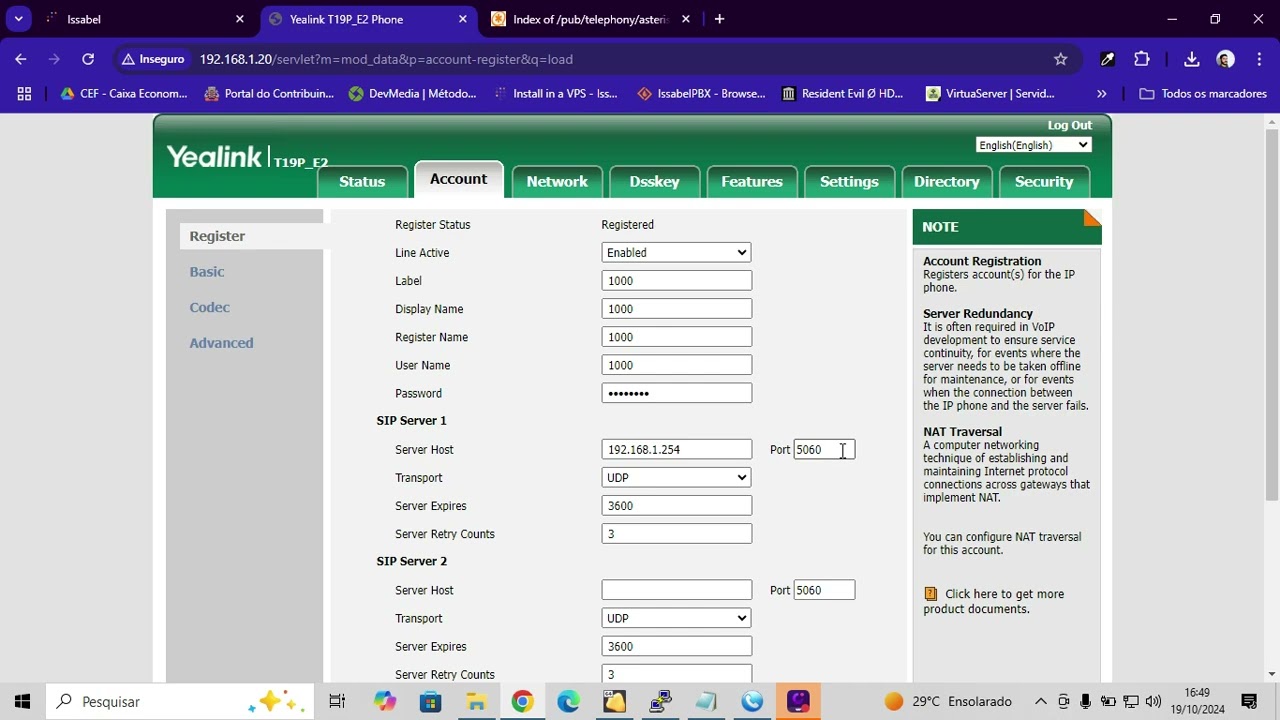1280x720 pixels.
Task: Open the Directory tab
Action: (946, 181)
